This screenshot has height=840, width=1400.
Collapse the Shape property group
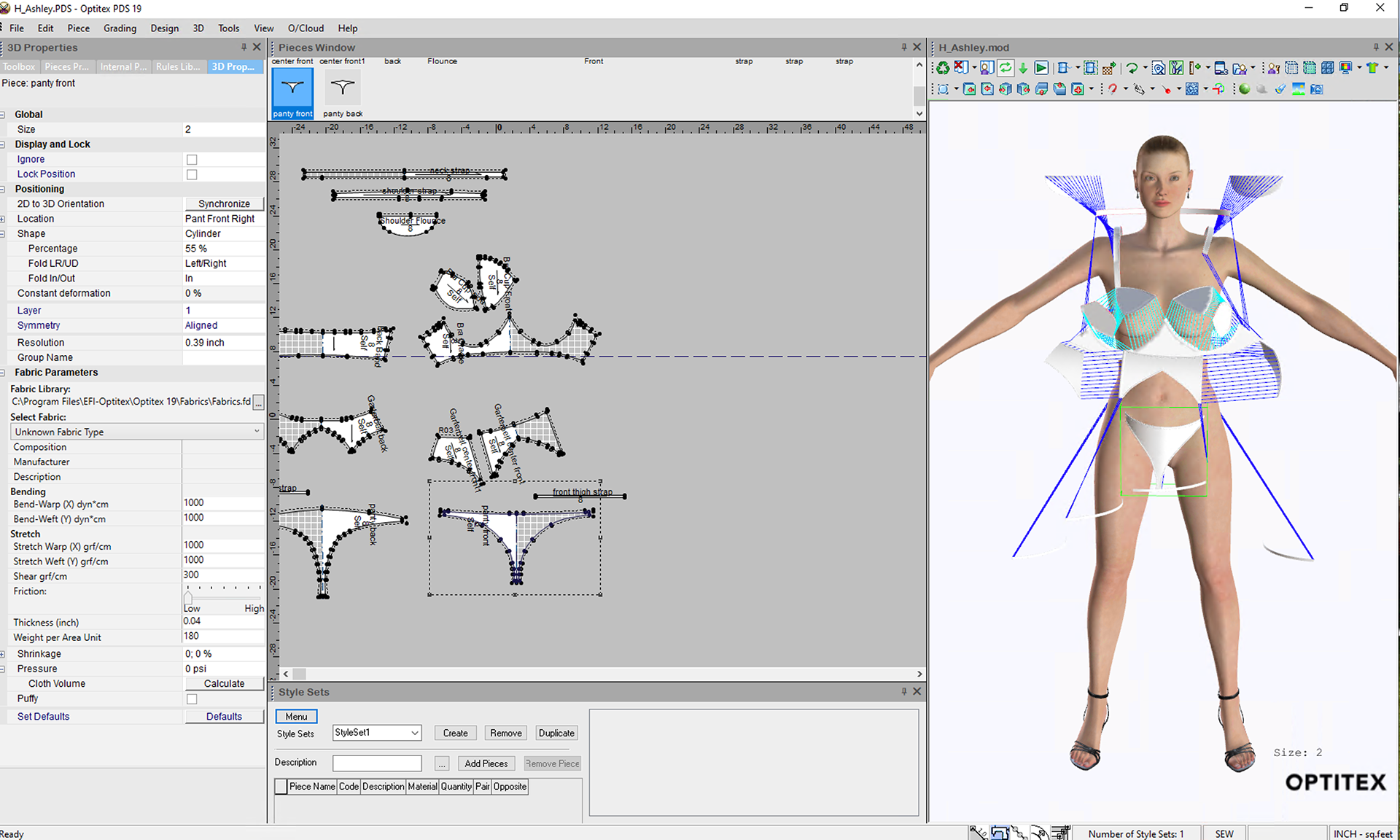pyautogui.click(x=3, y=234)
